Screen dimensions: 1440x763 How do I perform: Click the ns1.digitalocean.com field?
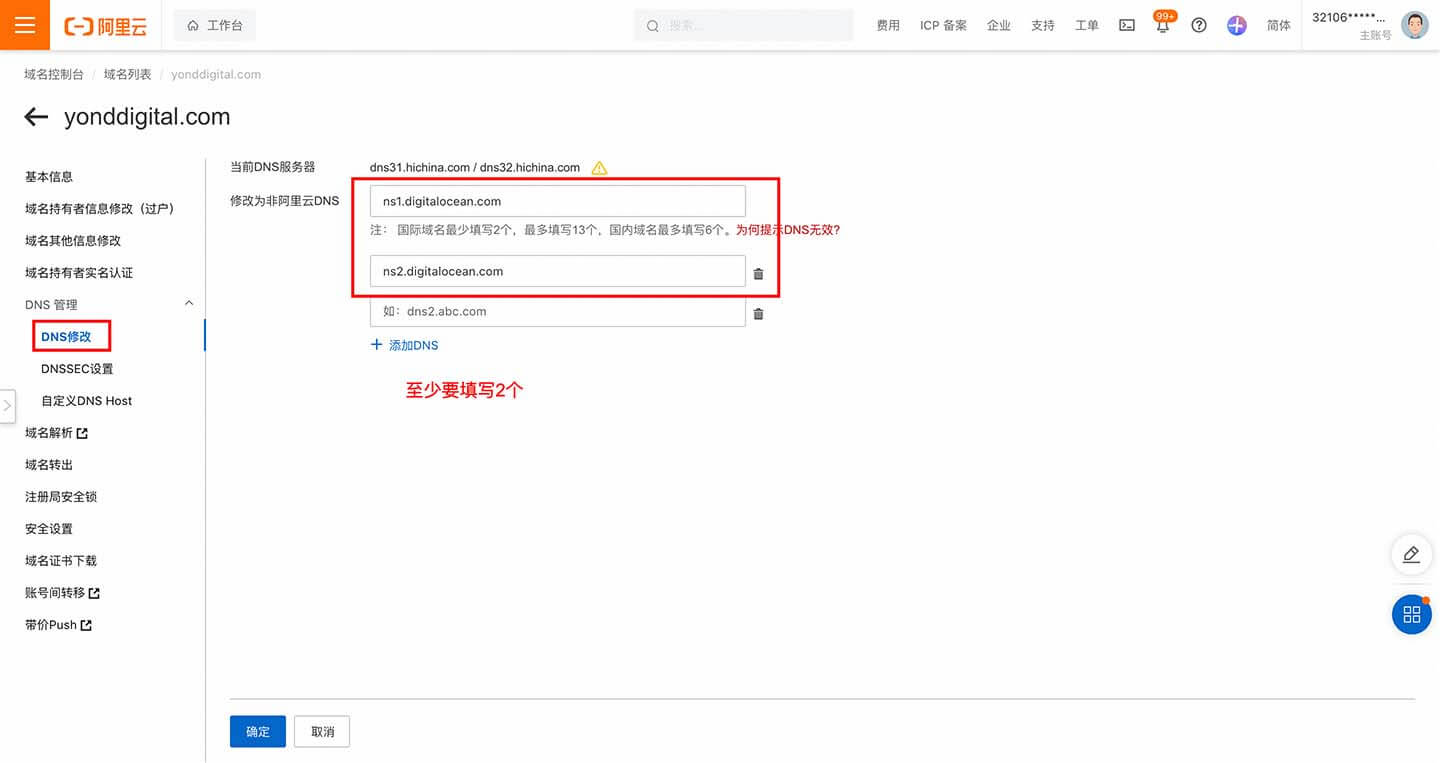557,201
